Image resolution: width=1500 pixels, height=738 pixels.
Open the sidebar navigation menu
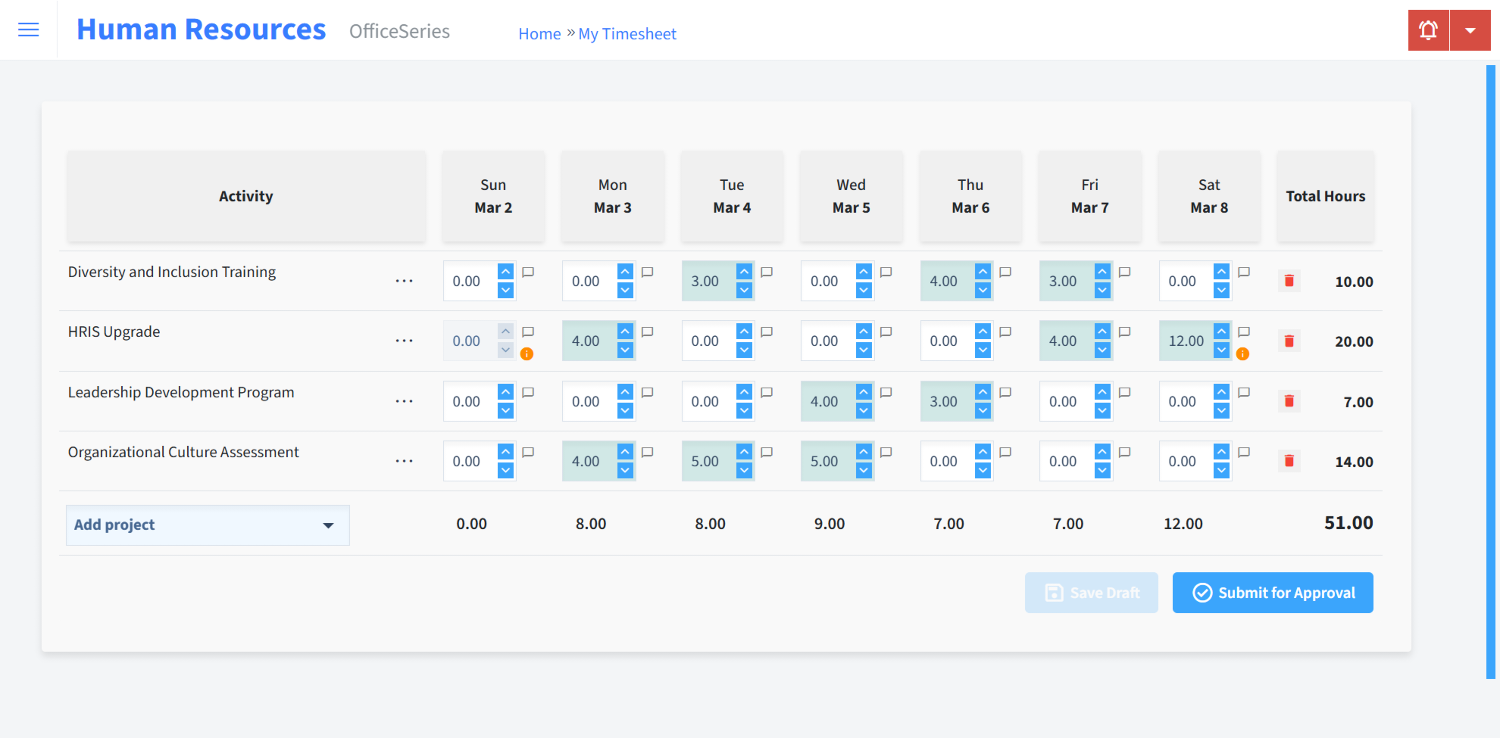coord(28,29)
